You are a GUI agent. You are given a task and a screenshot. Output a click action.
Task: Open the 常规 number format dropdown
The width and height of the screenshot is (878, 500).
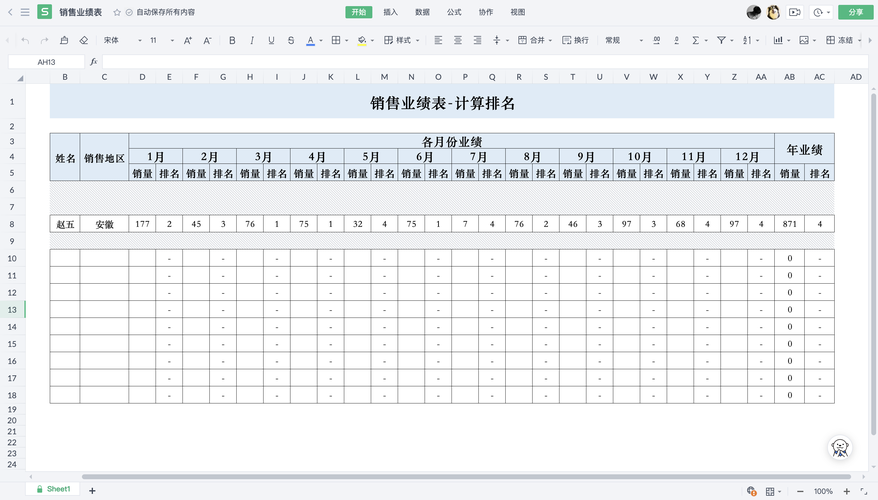tap(624, 40)
